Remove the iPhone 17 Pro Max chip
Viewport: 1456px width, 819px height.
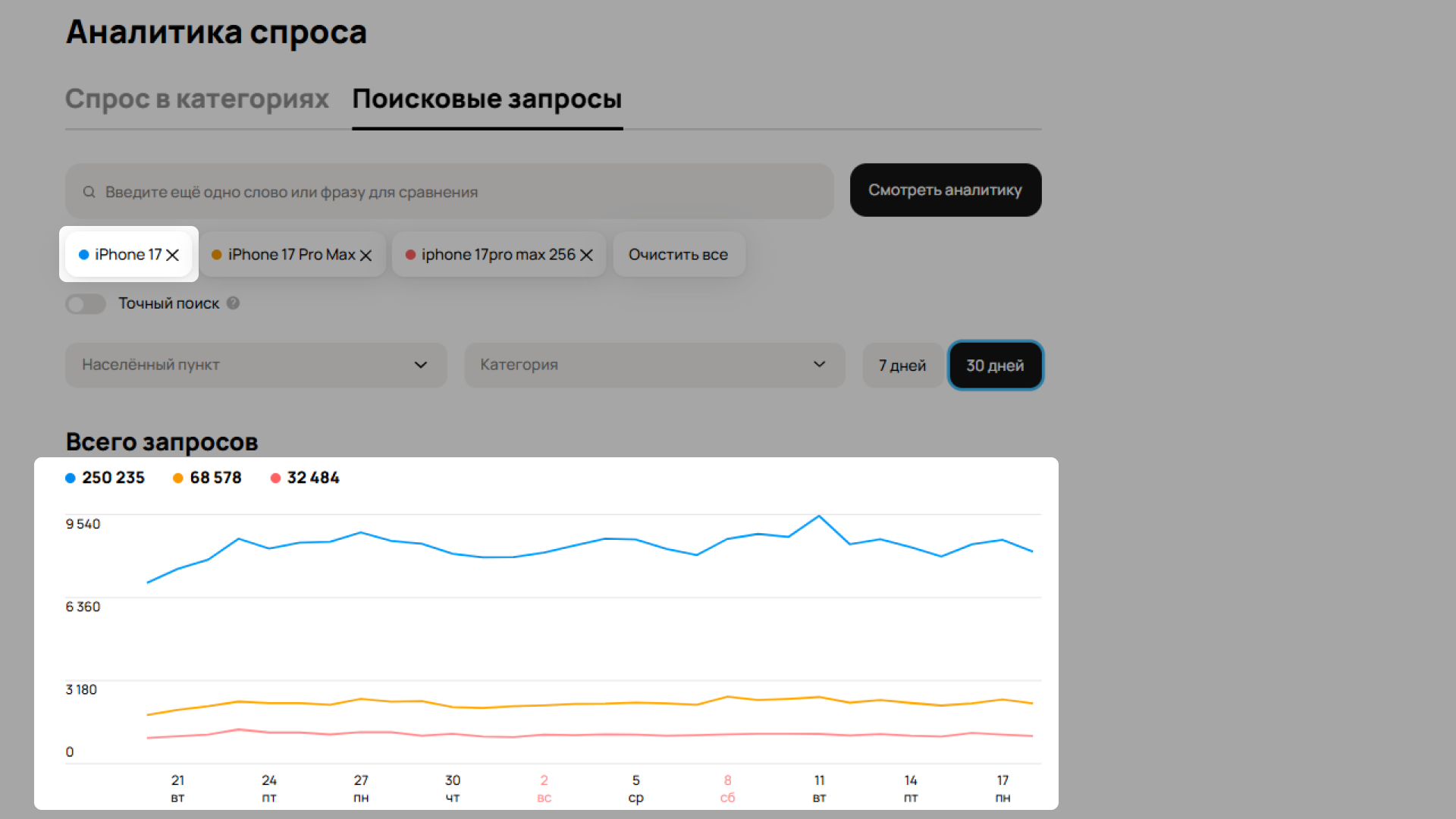366,256
